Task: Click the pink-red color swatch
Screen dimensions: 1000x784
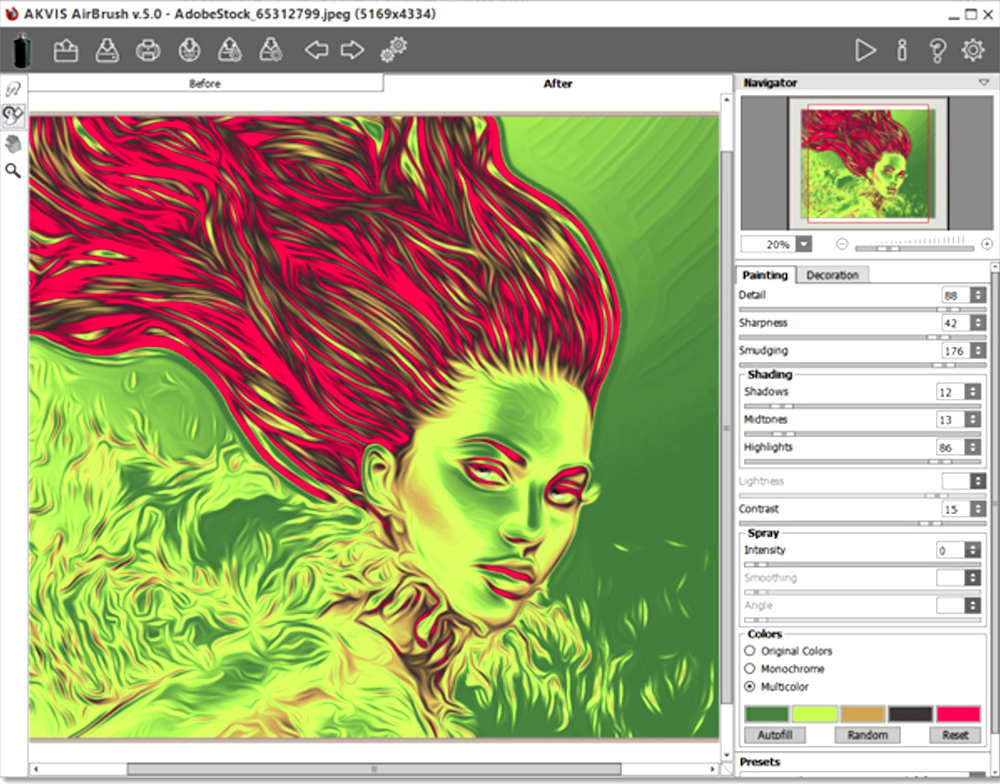Action: [x=958, y=714]
